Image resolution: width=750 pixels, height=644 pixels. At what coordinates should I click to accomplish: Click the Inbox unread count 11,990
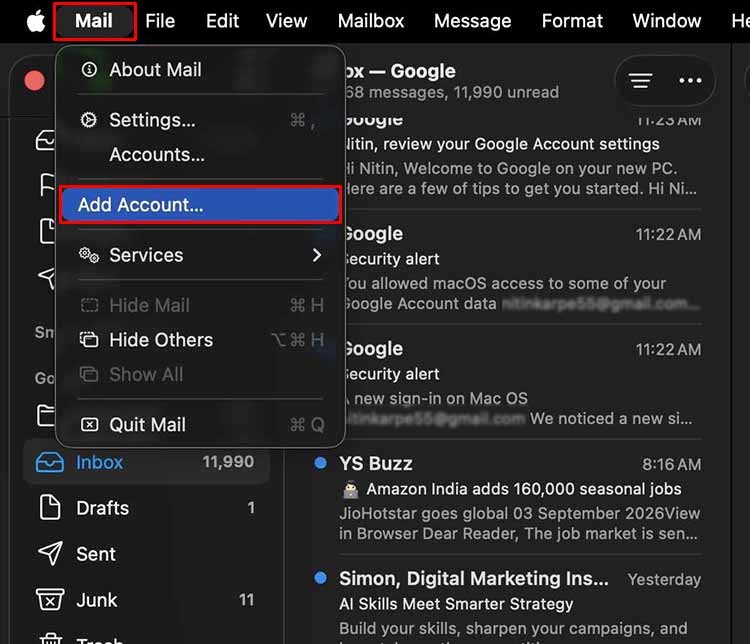pyautogui.click(x=228, y=462)
